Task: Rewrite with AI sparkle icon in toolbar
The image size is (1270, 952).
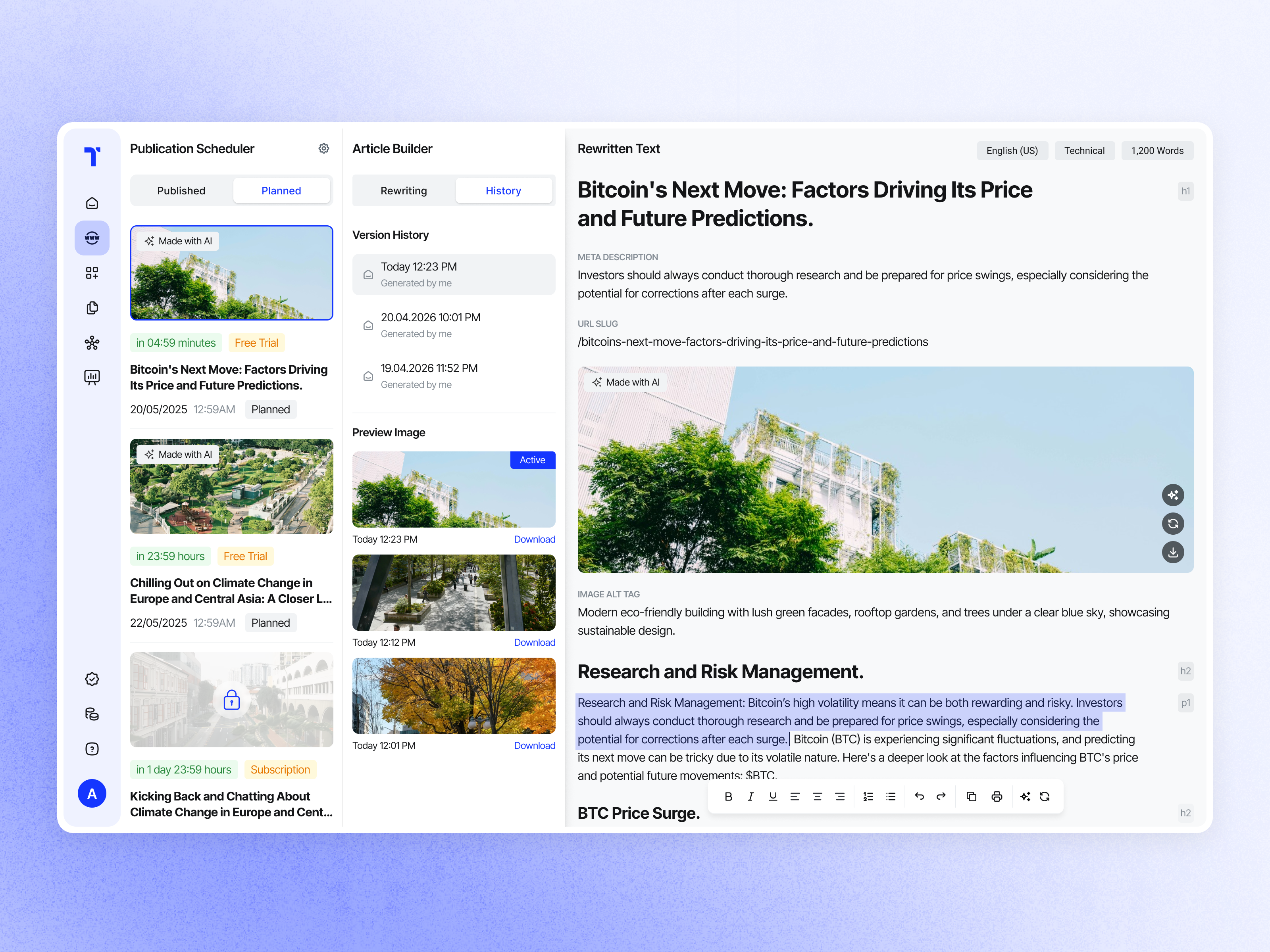Action: (x=1026, y=797)
